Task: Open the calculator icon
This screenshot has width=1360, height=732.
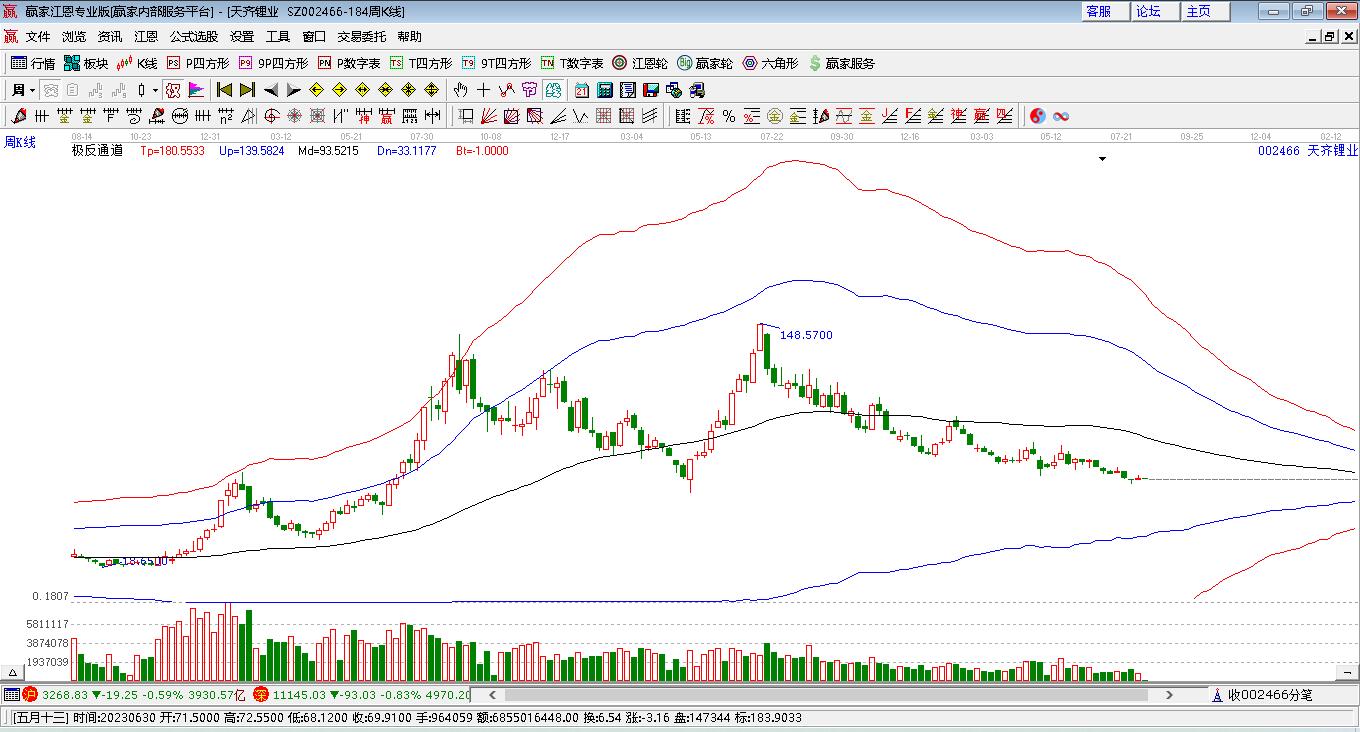Action: click(605, 90)
